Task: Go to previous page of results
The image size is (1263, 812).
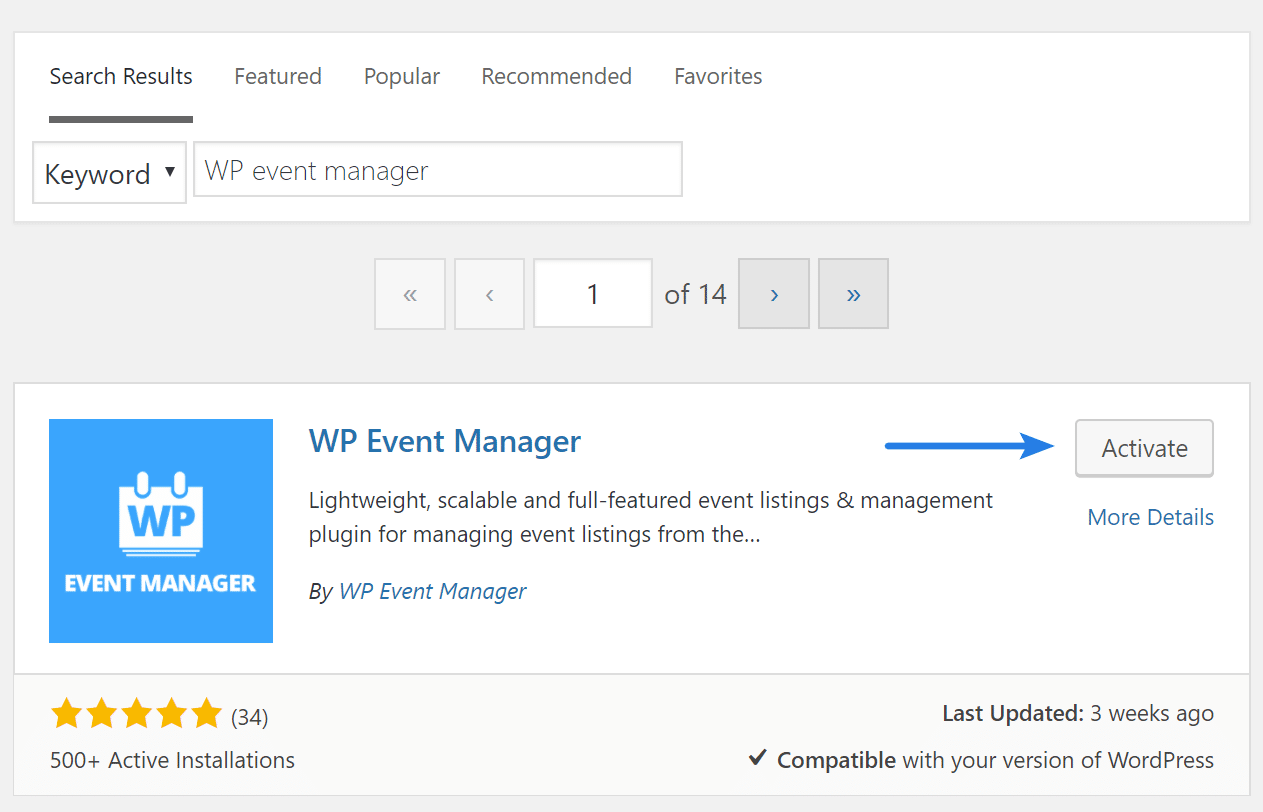Action: 489,294
